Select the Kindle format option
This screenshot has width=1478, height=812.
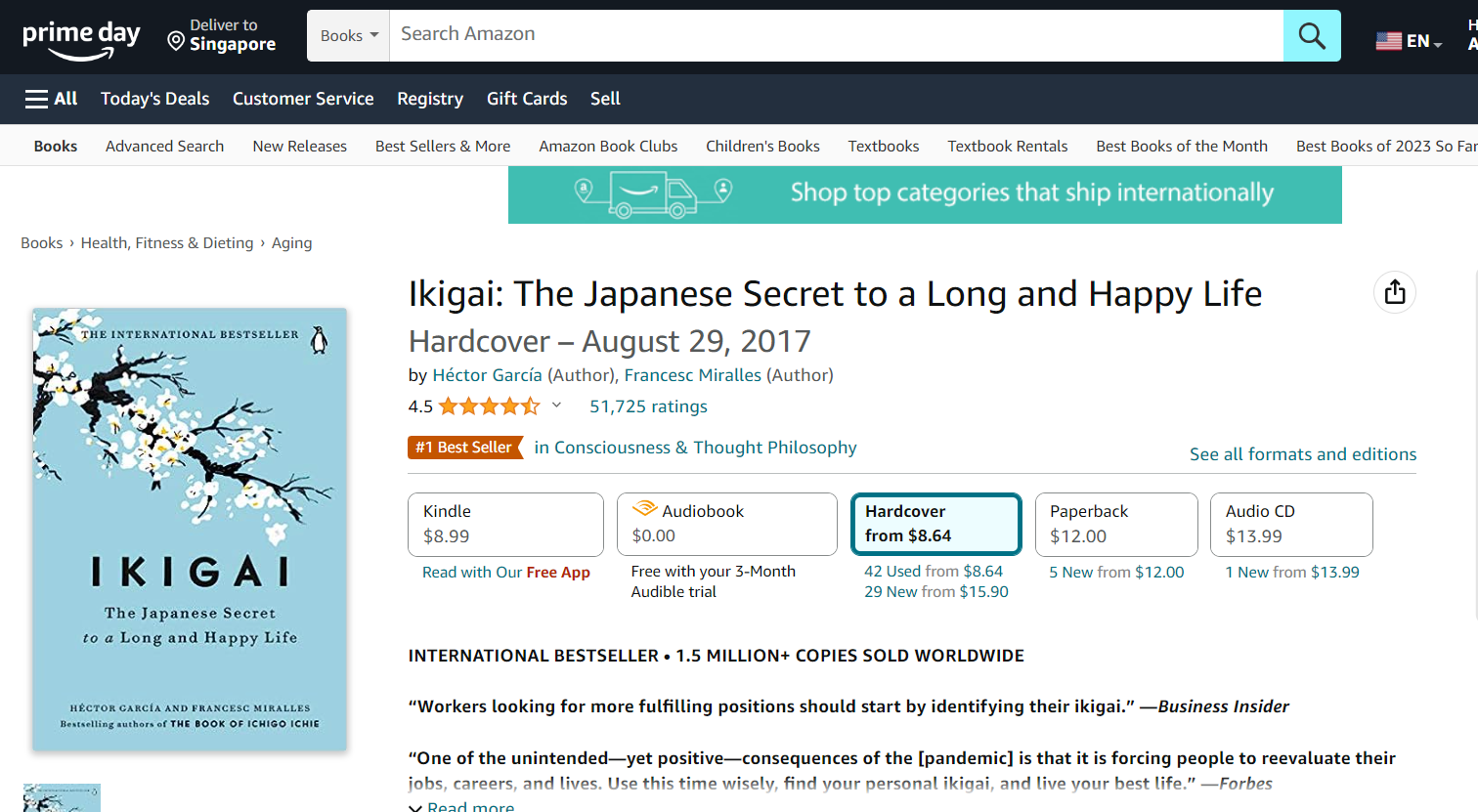click(x=505, y=525)
